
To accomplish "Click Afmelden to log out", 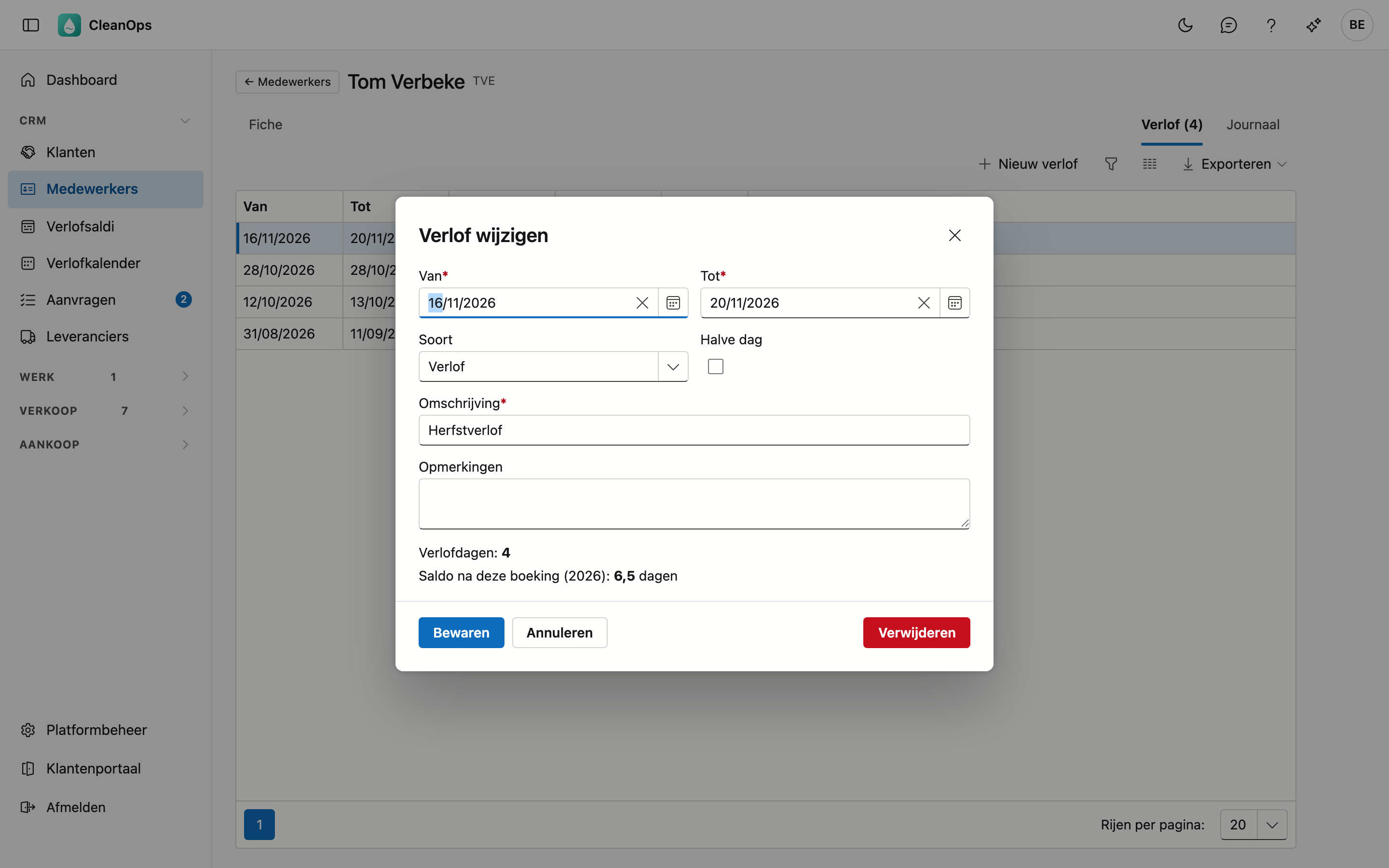I will tap(106, 807).
